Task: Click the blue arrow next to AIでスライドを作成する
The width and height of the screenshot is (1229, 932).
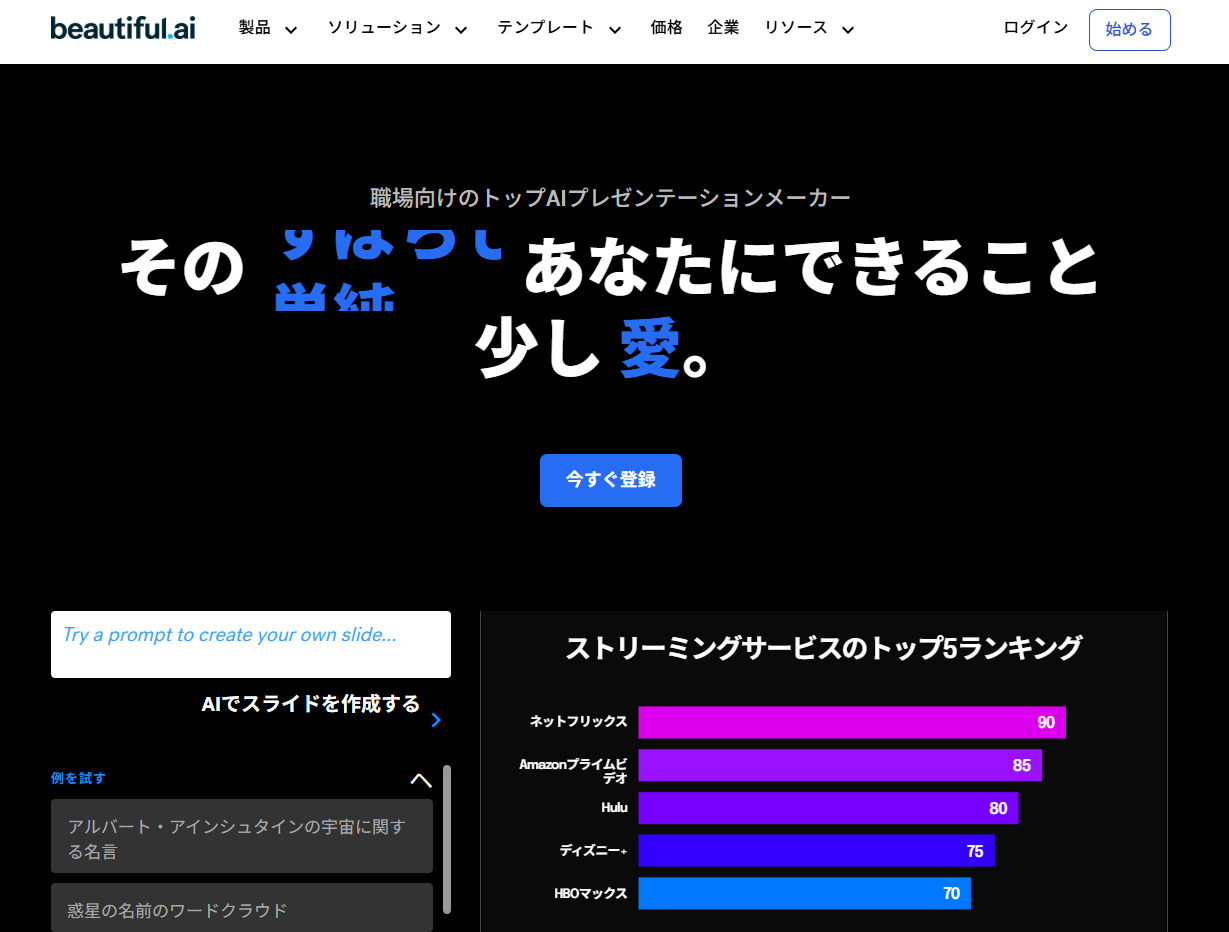Action: (436, 720)
